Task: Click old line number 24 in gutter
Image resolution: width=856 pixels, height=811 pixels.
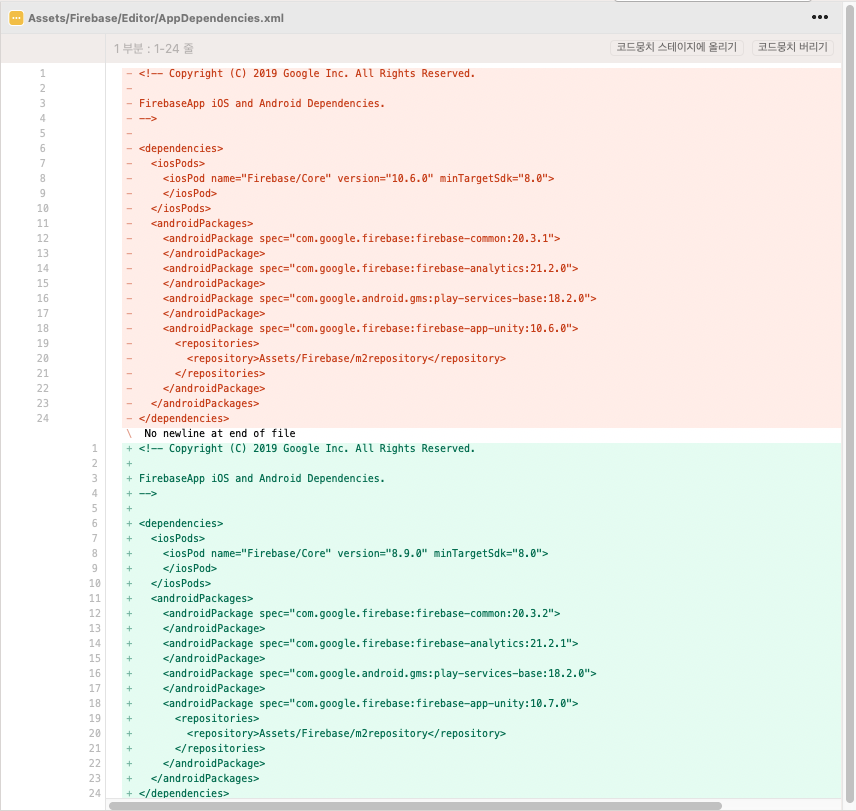Action: [43, 419]
